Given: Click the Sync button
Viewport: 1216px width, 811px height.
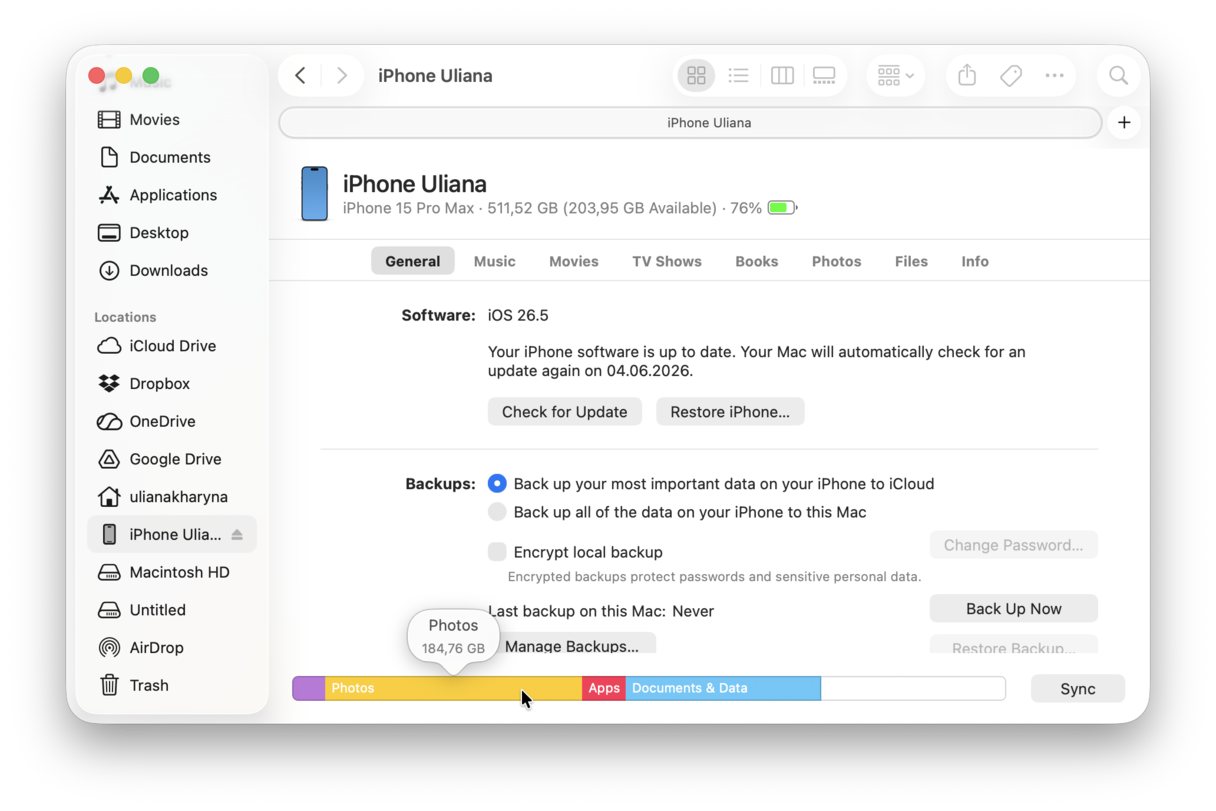Looking at the screenshot, I should click(x=1077, y=688).
